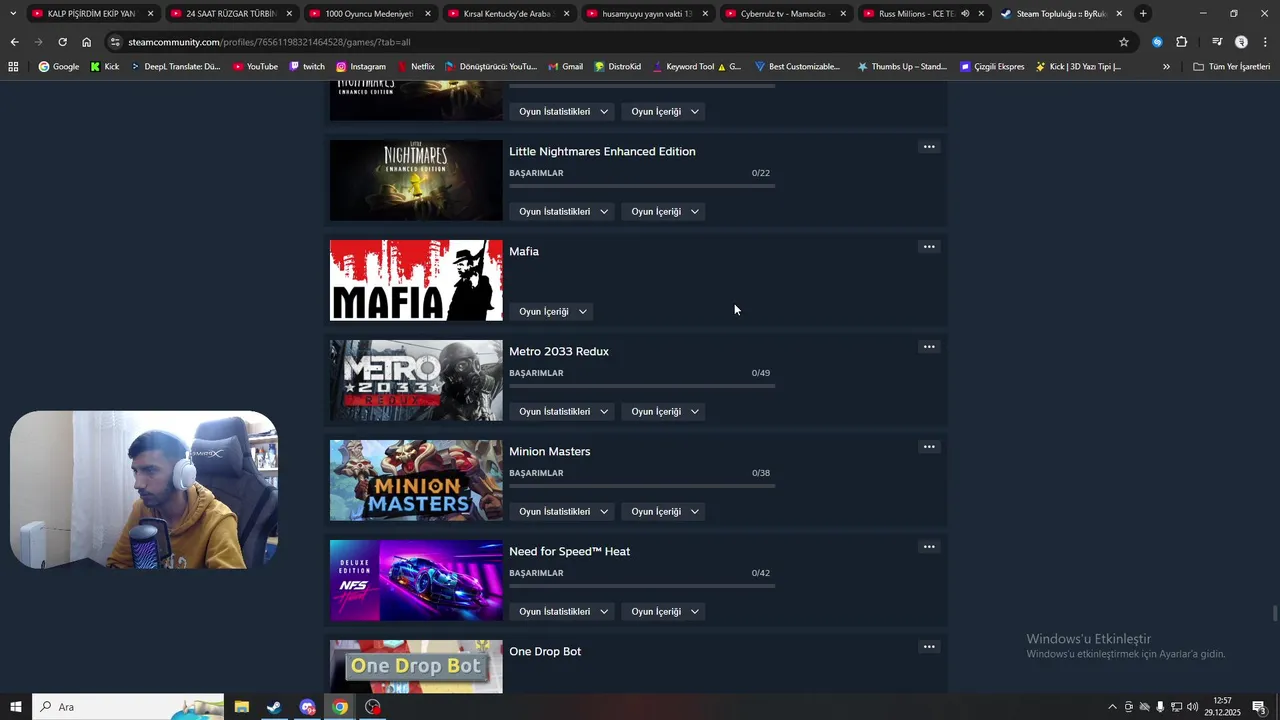Mute the Russ Millions tab audio icon
This screenshot has width=1280, height=720.
(965, 14)
